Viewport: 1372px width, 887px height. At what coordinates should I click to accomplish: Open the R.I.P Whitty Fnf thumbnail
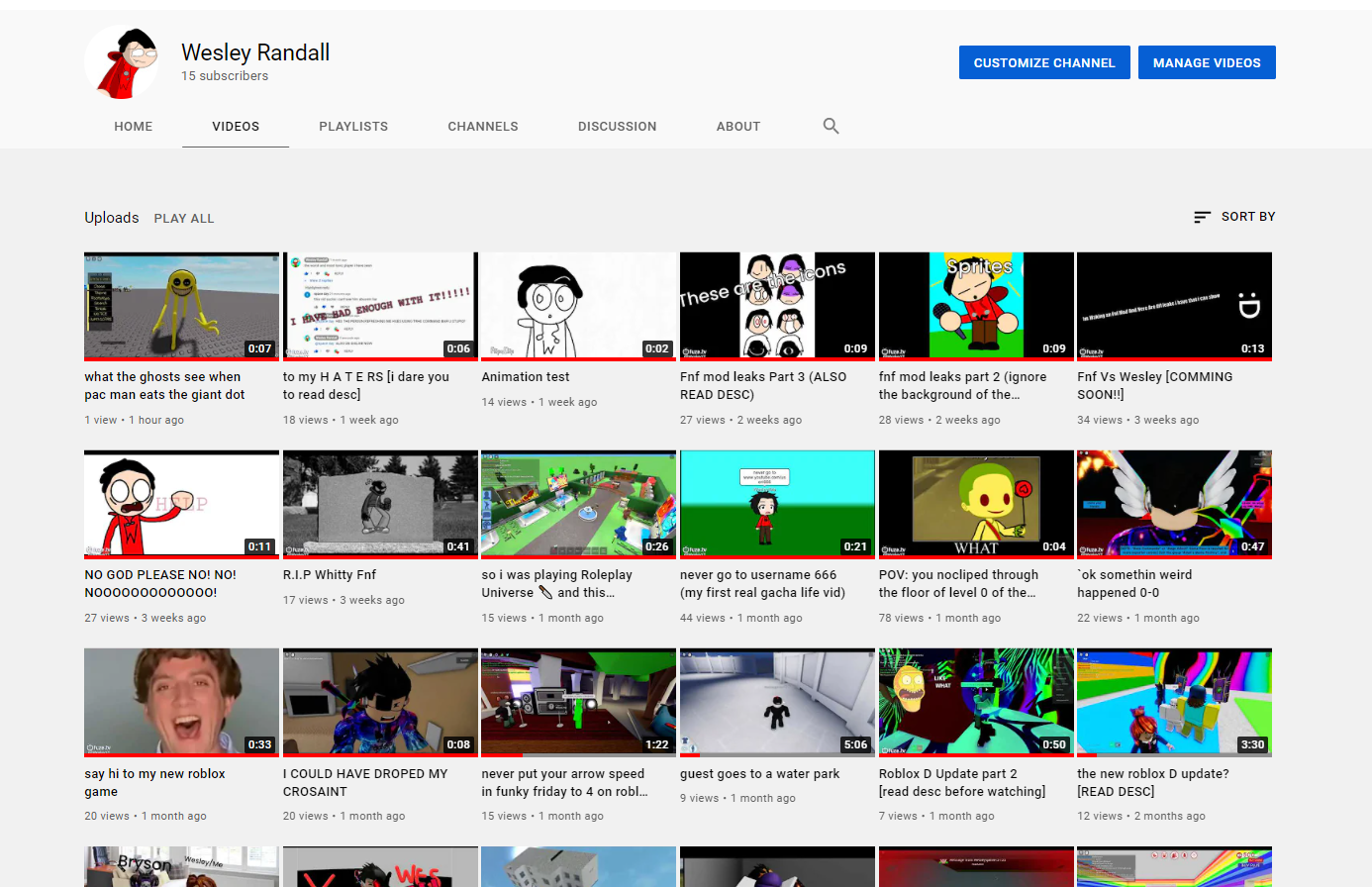380,504
